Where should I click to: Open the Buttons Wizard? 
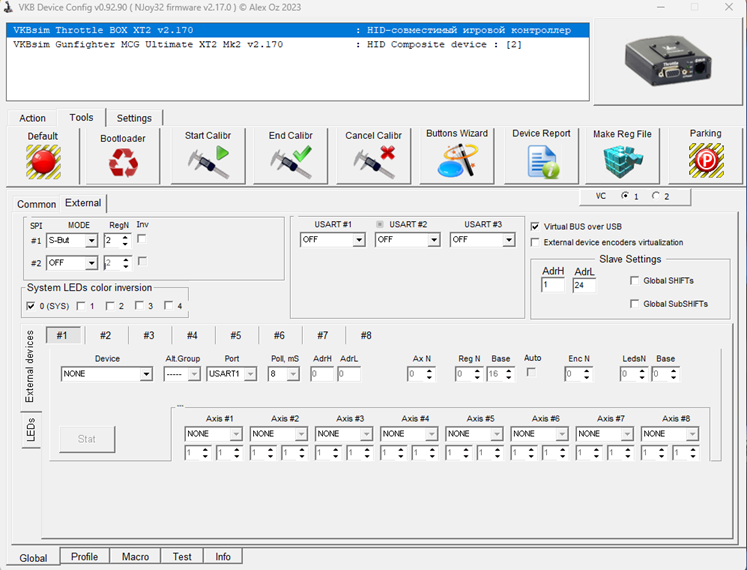pos(456,160)
